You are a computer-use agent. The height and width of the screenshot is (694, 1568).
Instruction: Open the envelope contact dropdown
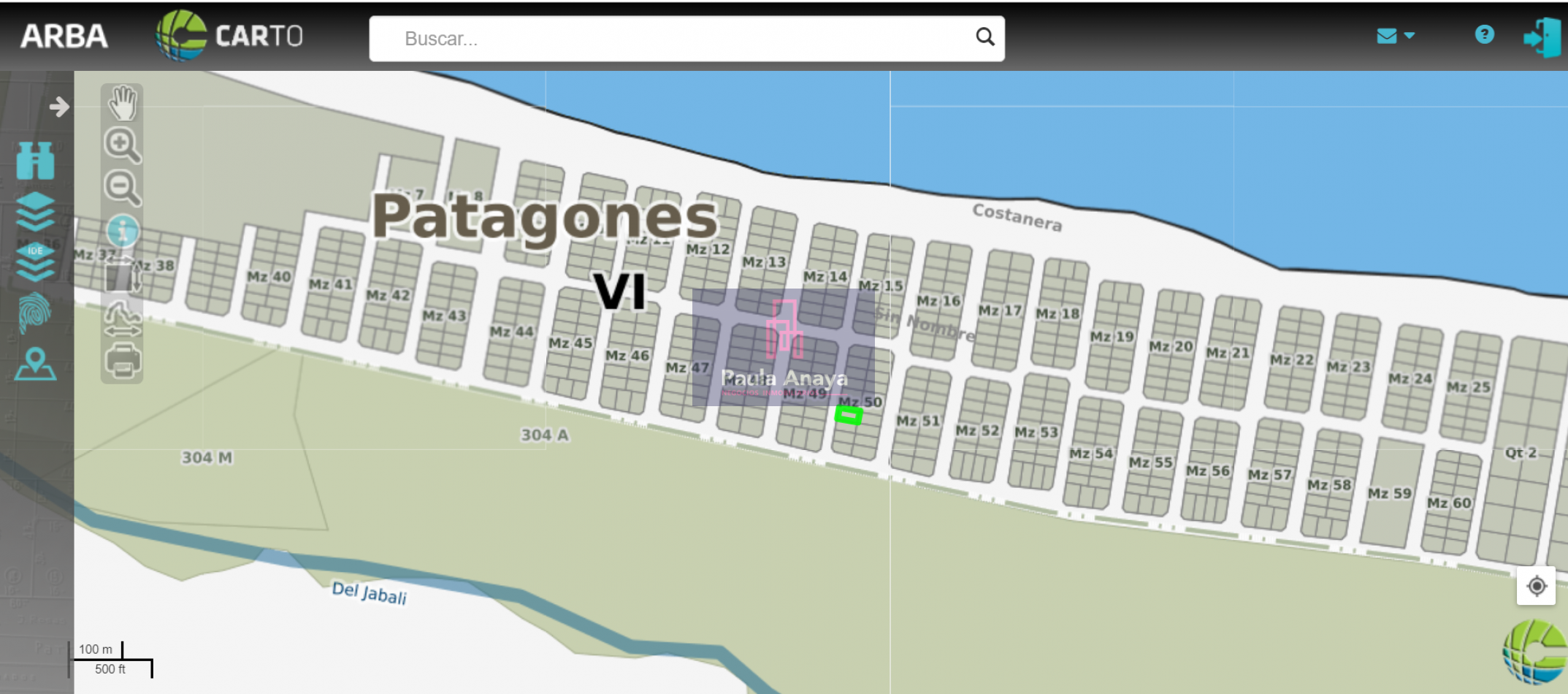click(x=1394, y=36)
